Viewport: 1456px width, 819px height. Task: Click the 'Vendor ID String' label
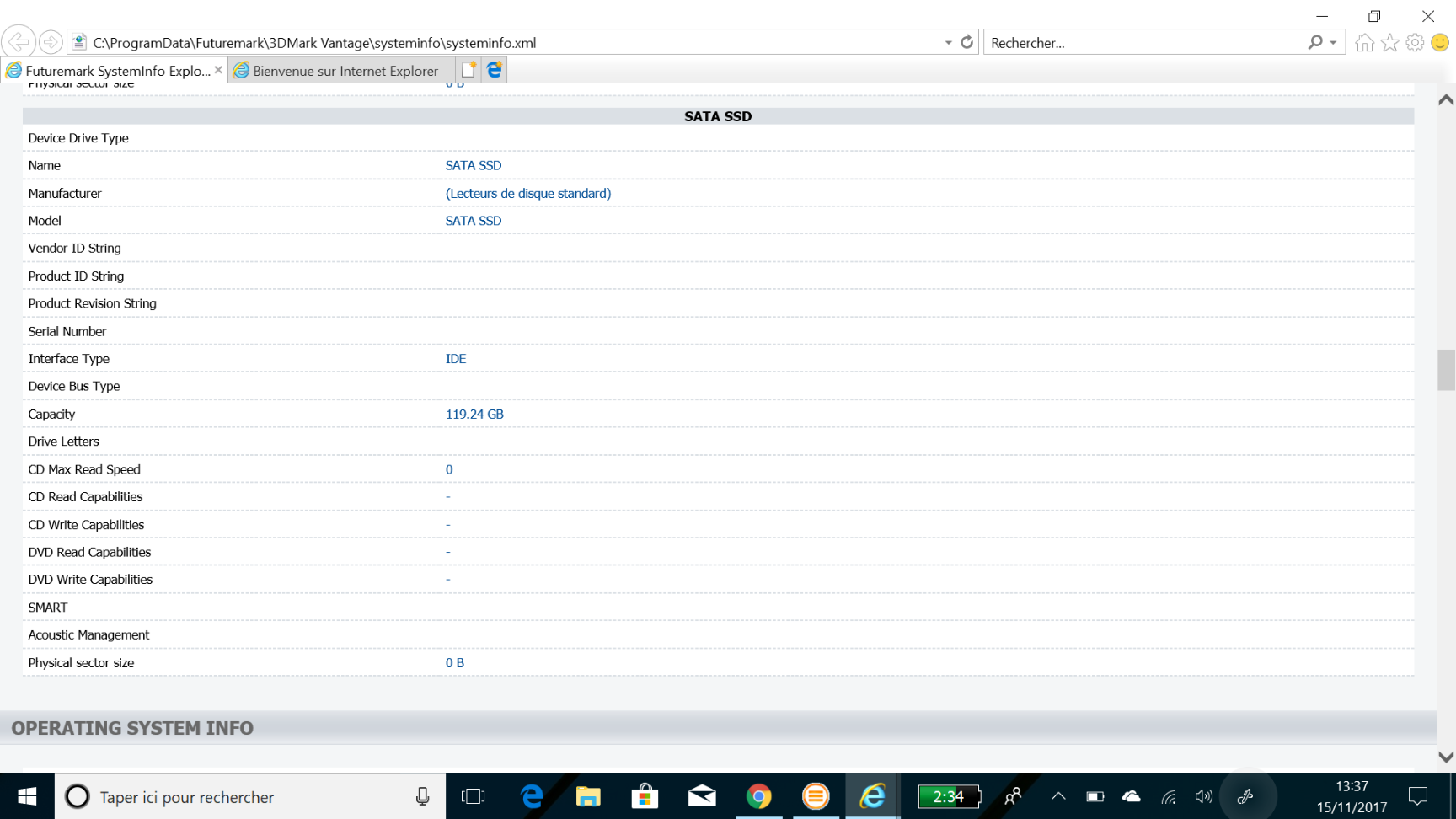click(x=75, y=249)
